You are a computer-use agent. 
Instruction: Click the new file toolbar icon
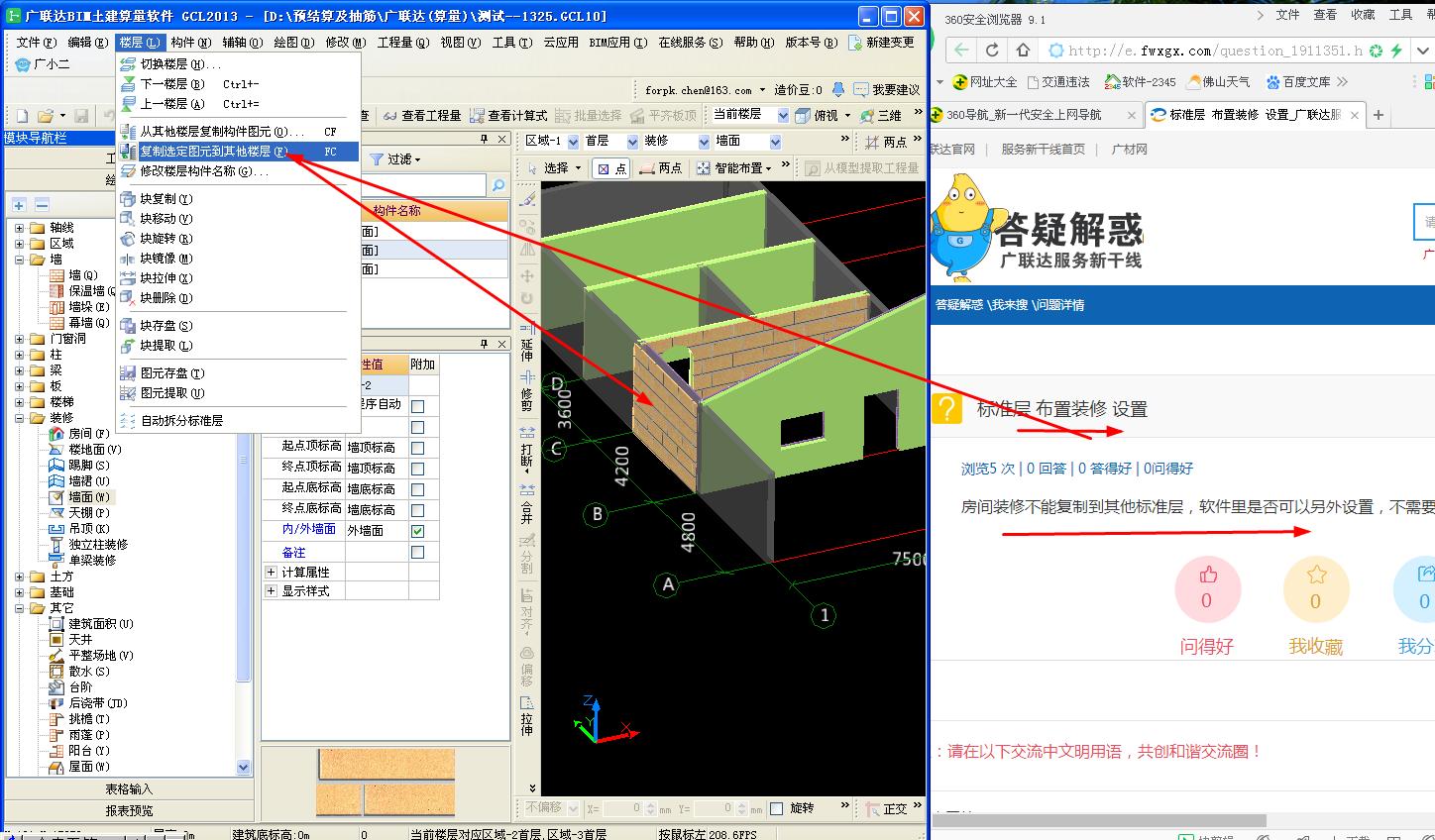[x=20, y=116]
